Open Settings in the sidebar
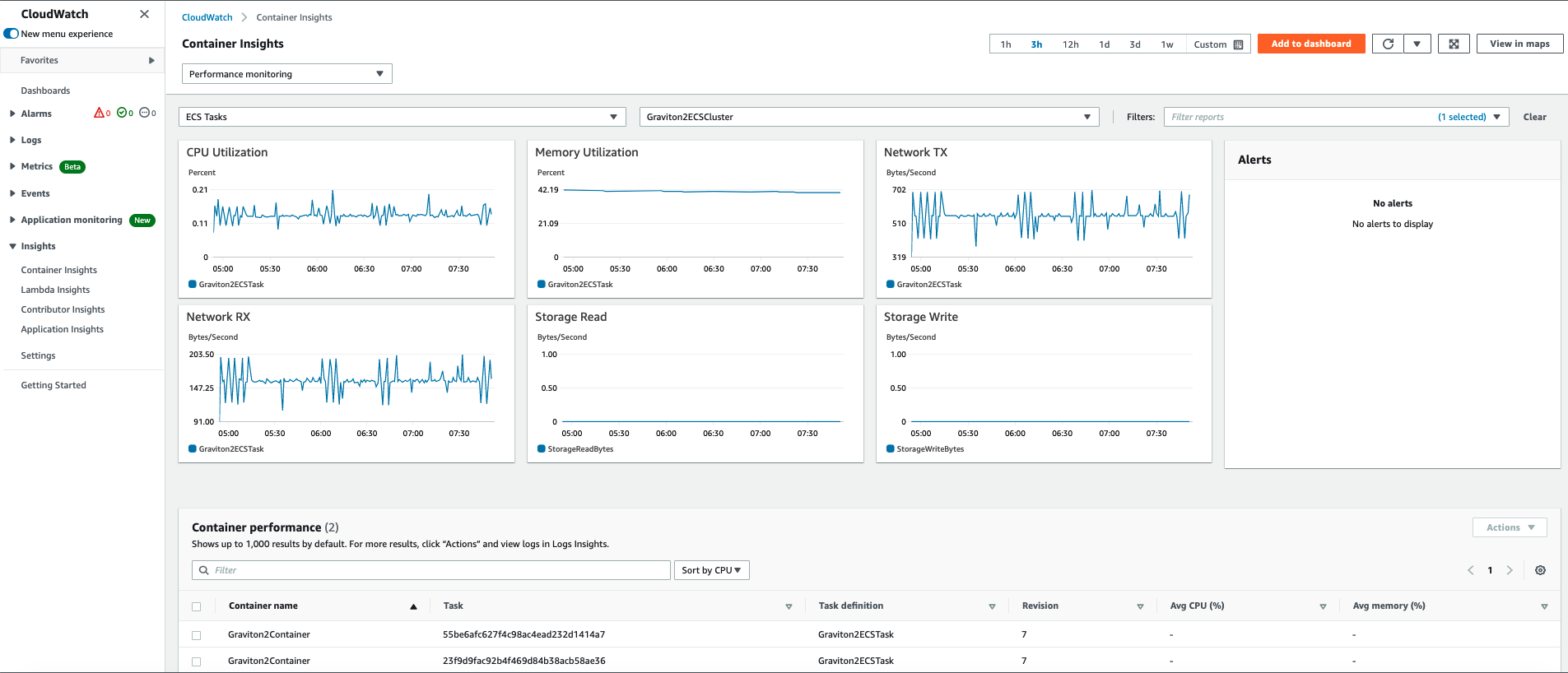The image size is (1568, 673). [38, 355]
